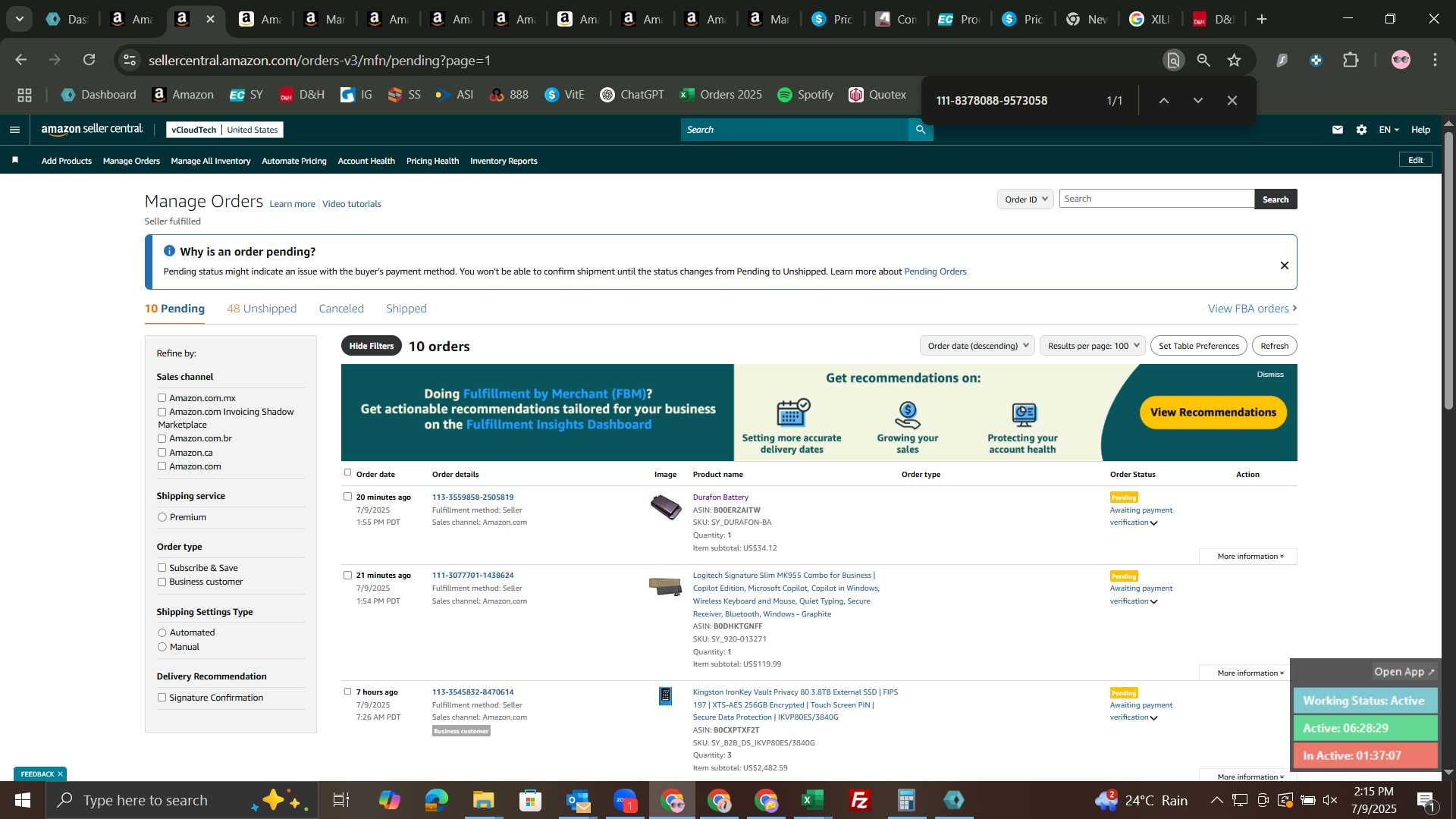The width and height of the screenshot is (1456, 819).
Task: Switch to the Canceled tab
Action: [341, 309]
